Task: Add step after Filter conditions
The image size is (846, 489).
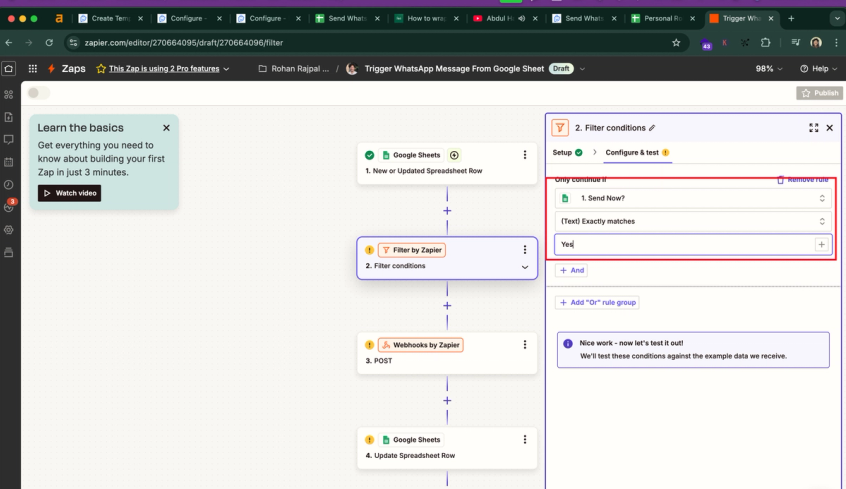Action: pyautogui.click(x=447, y=305)
